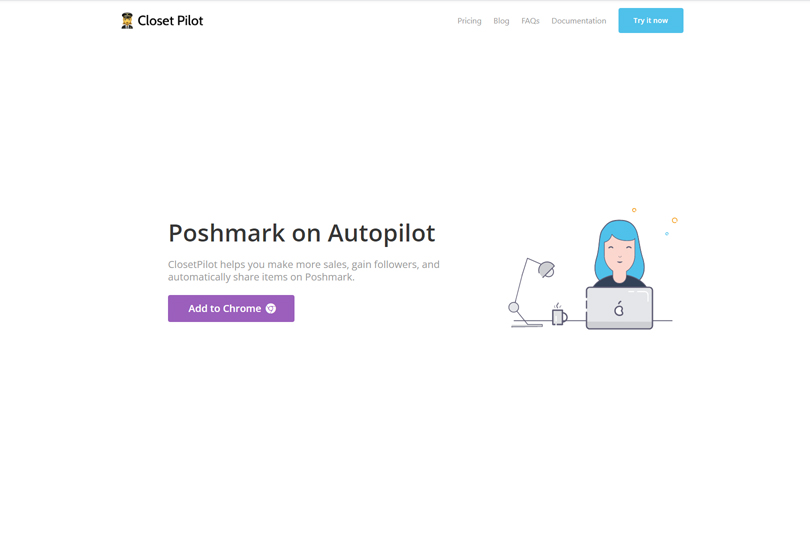Click the laptop illustration body
810x539 pixels.
click(619, 308)
